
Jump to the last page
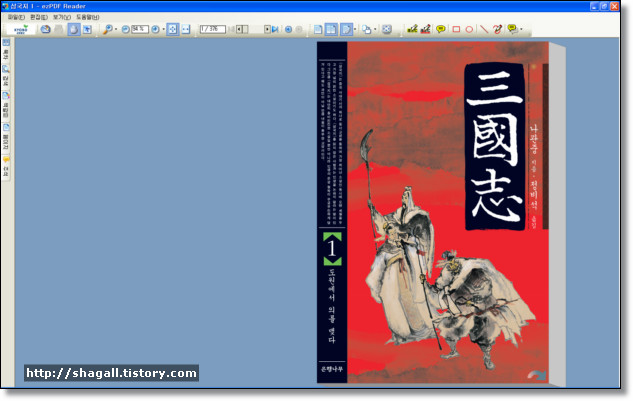pos(275,29)
